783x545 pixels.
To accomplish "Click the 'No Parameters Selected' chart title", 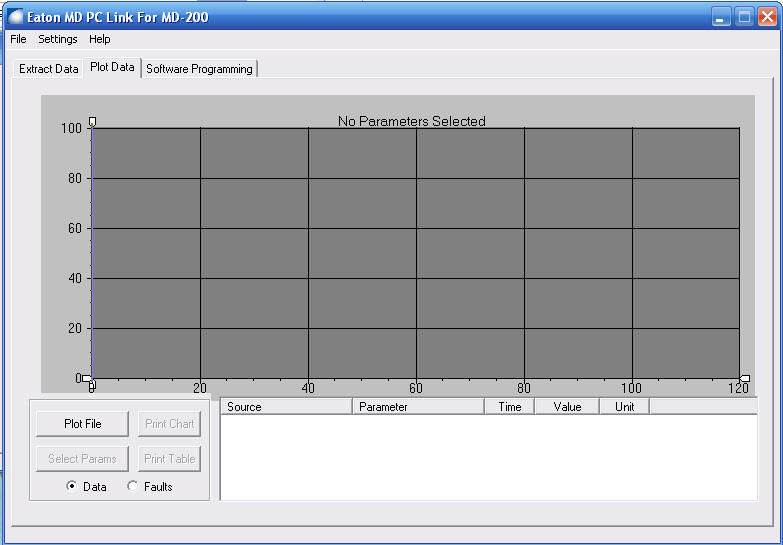I will click(x=411, y=121).
